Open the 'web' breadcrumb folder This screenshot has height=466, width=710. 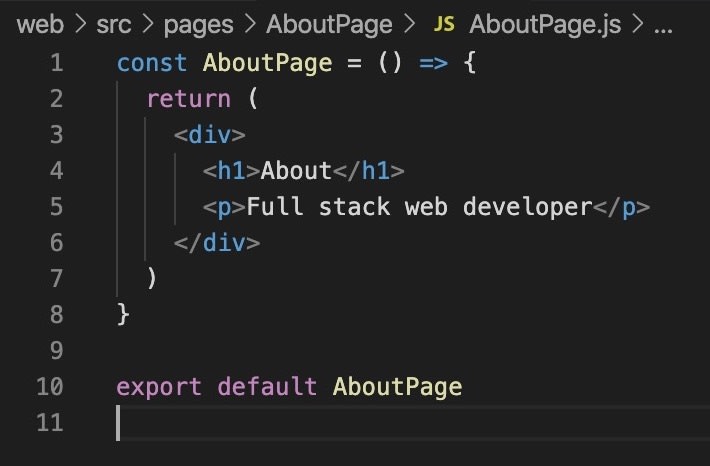tap(40, 24)
